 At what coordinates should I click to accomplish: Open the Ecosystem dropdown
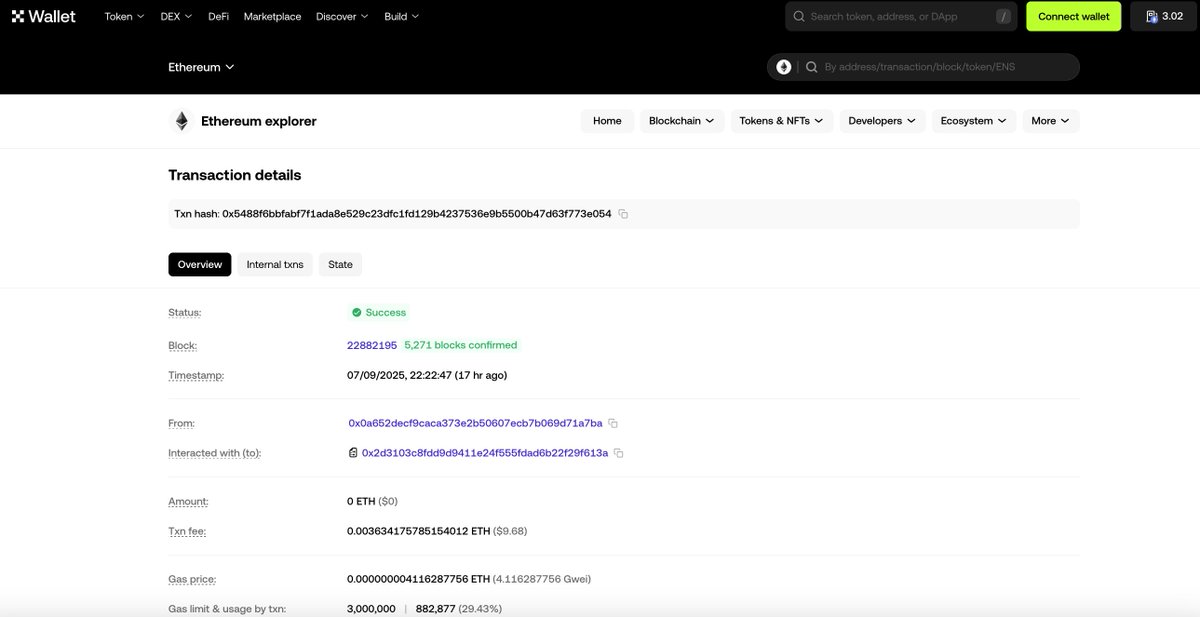point(974,121)
